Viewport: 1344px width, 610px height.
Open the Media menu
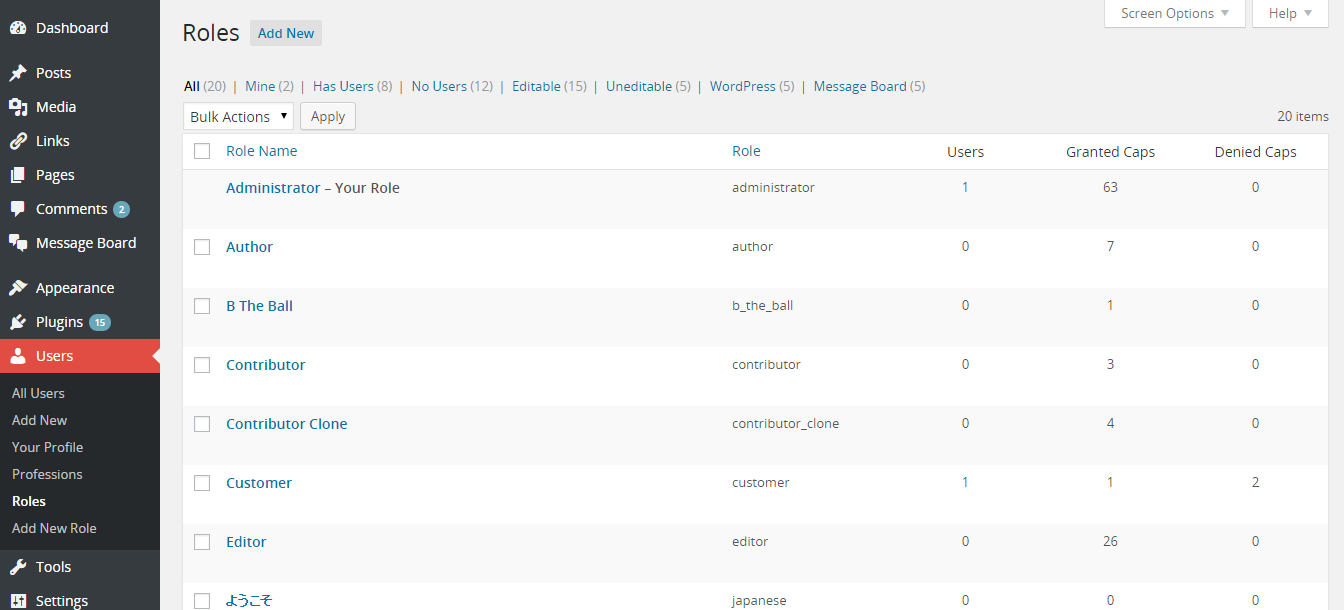pyautogui.click(x=80, y=107)
